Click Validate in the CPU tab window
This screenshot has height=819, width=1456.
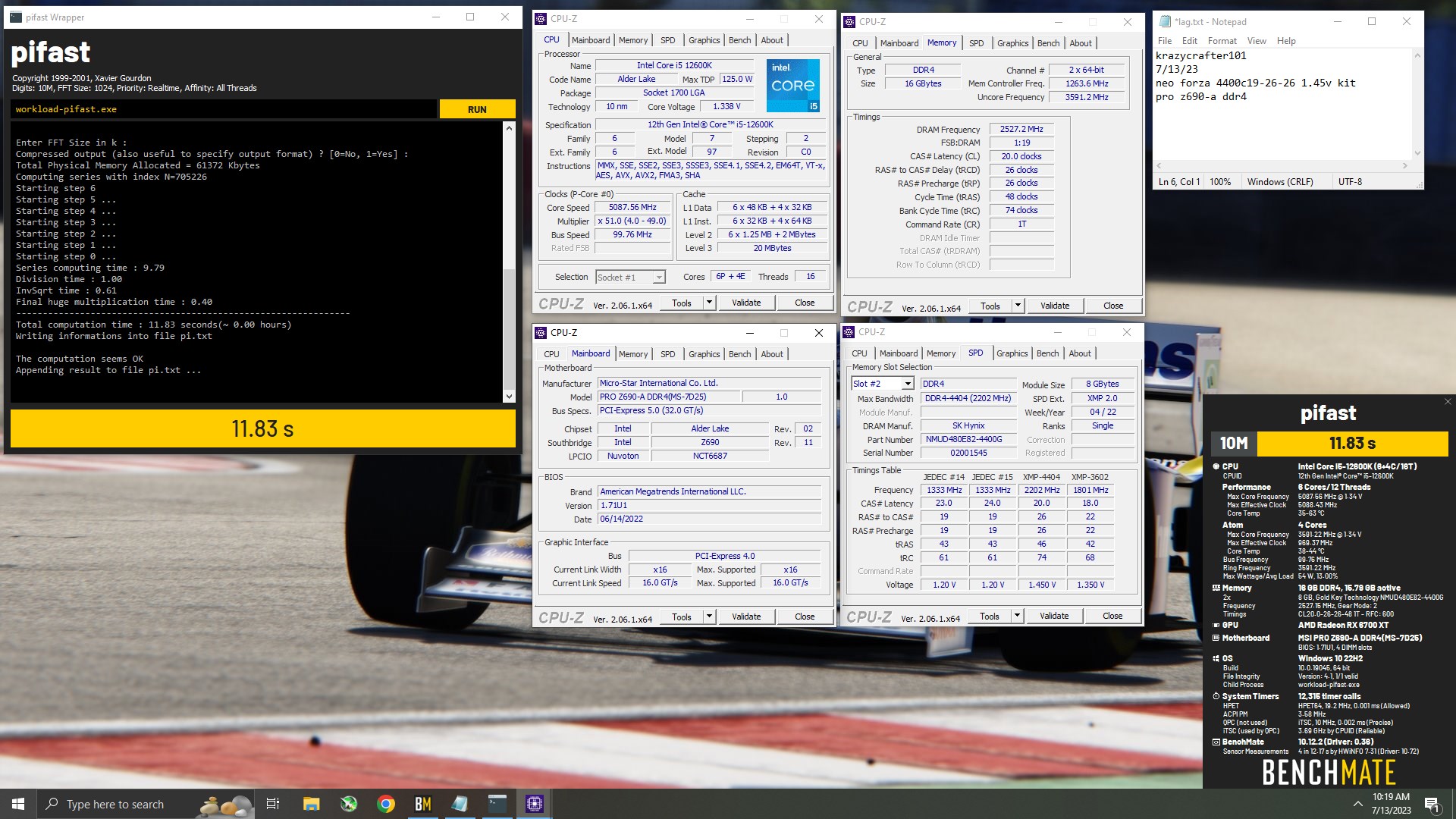pos(746,303)
